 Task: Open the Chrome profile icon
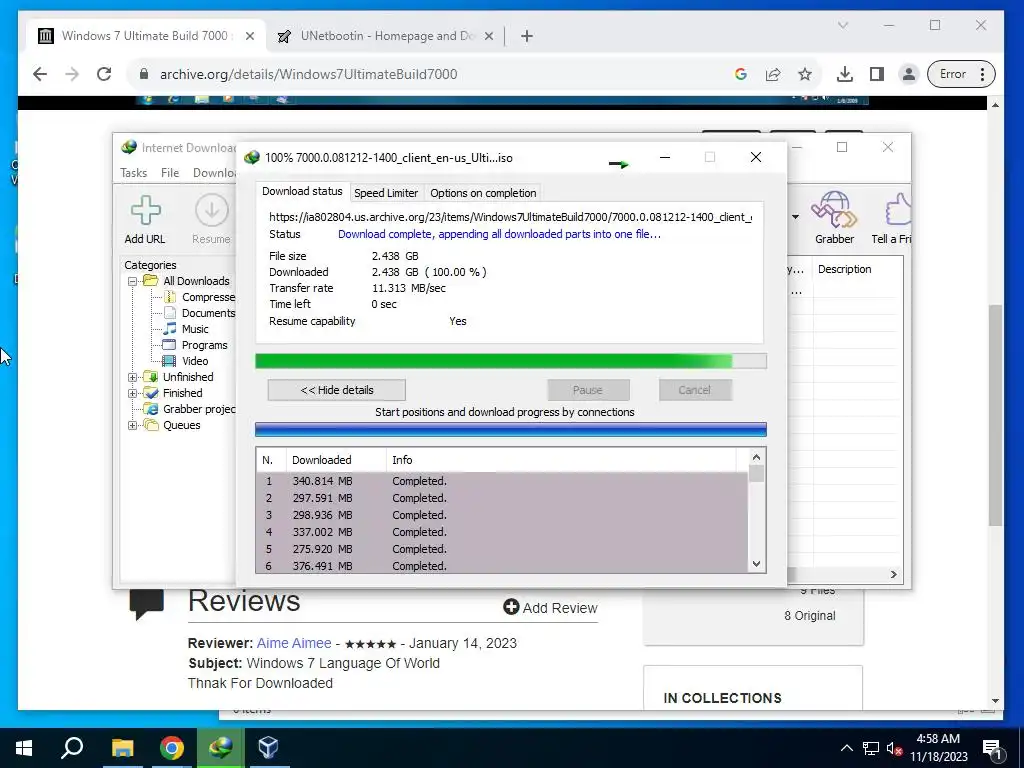tap(908, 74)
